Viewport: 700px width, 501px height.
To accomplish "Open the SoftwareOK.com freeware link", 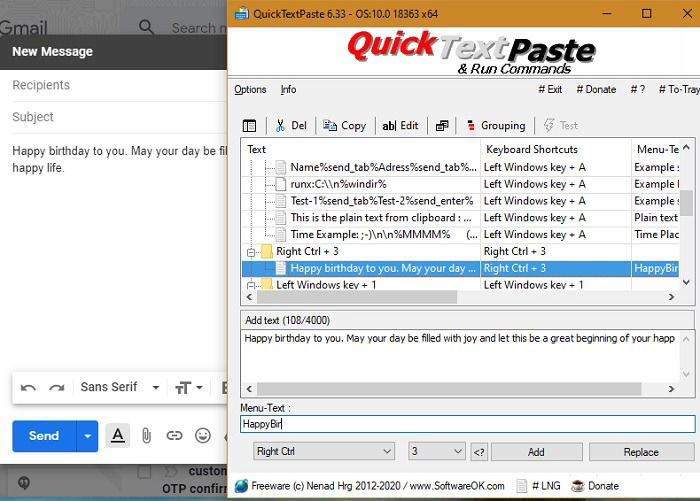I will point(378,486).
